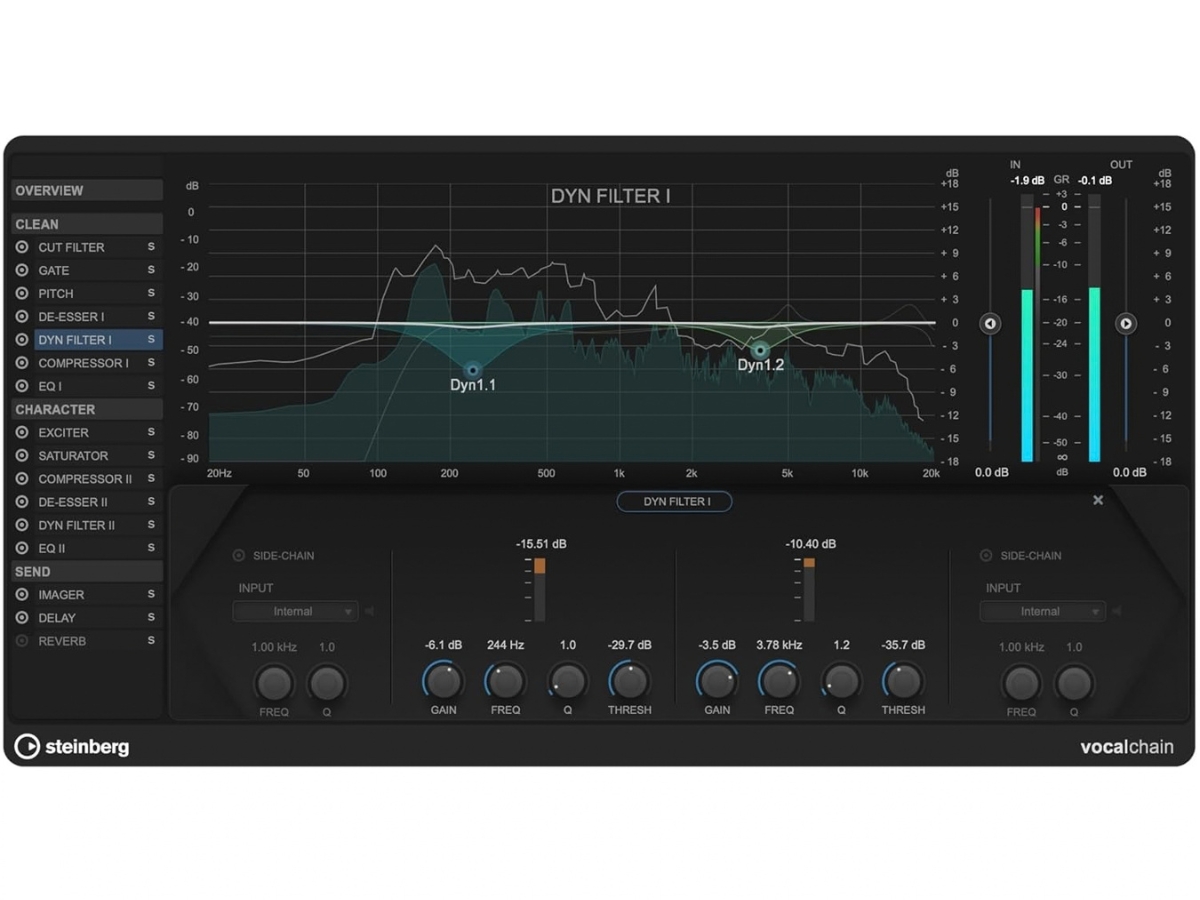This screenshot has width=1200, height=900.
Task: Solo the DYN FILTER II module
Action: click(x=151, y=524)
